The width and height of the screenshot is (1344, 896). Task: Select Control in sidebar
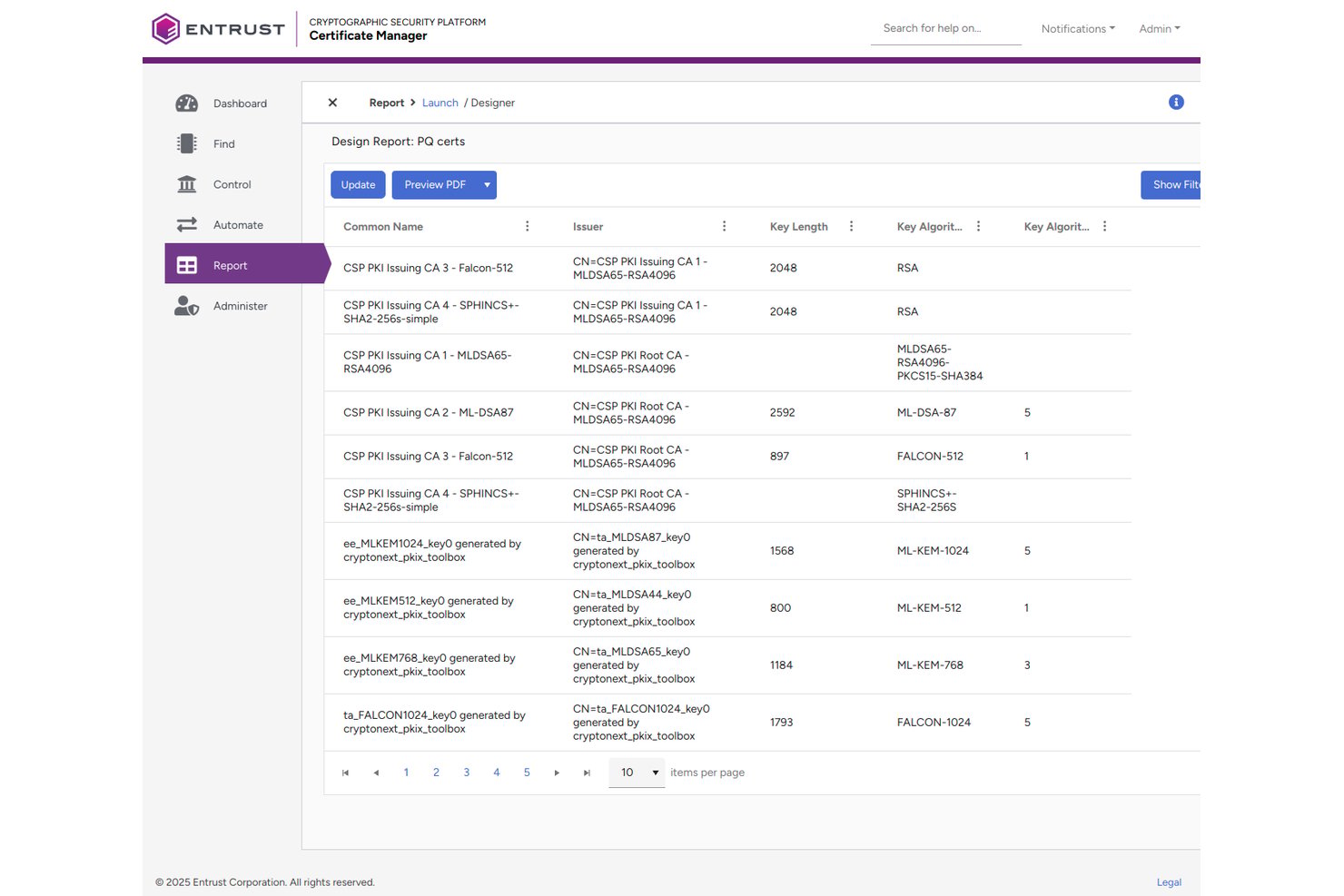click(232, 184)
